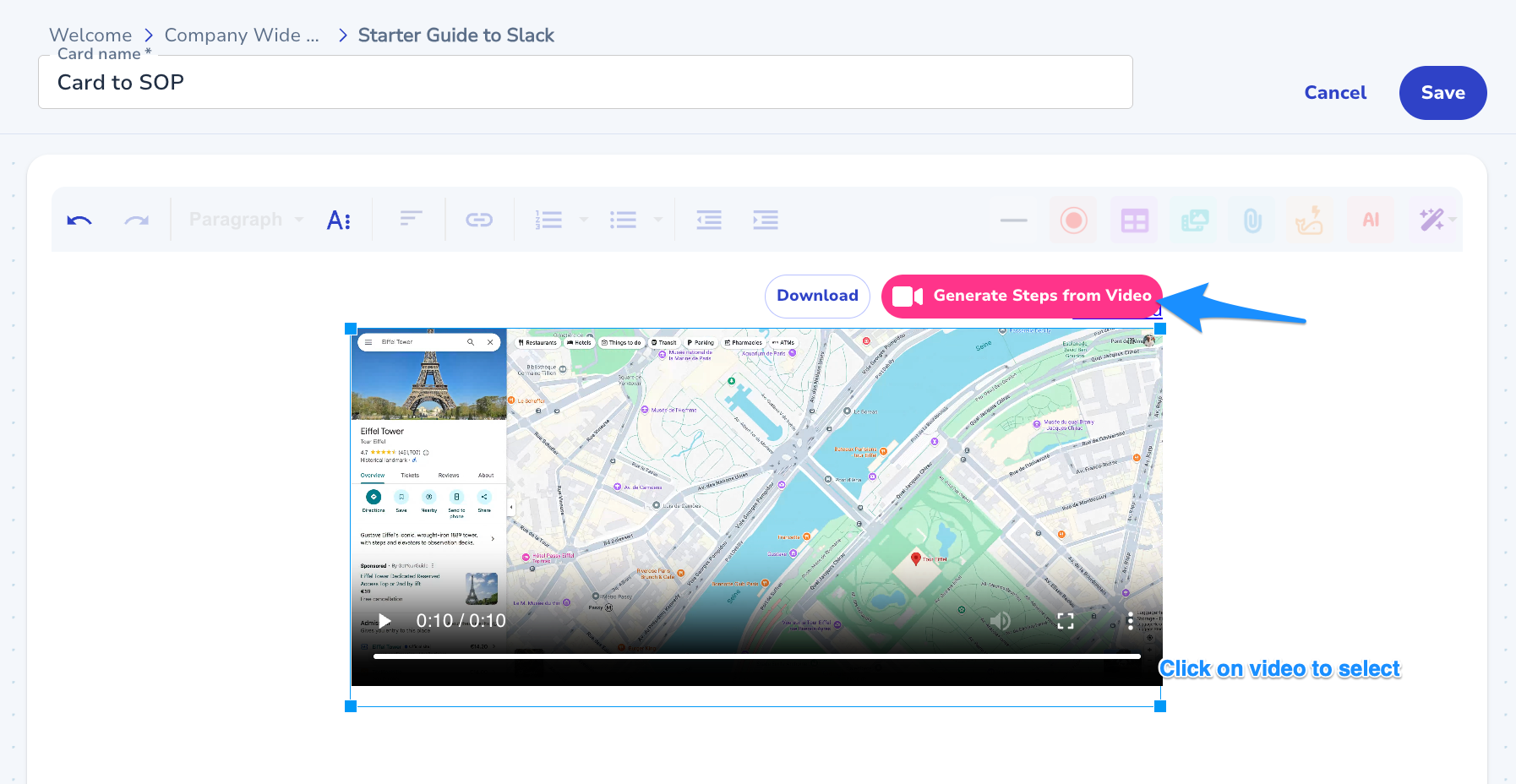Image resolution: width=1516 pixels, height=784 pixels.
Task: Expand numbered list style arrow
Action: (584, 220)
